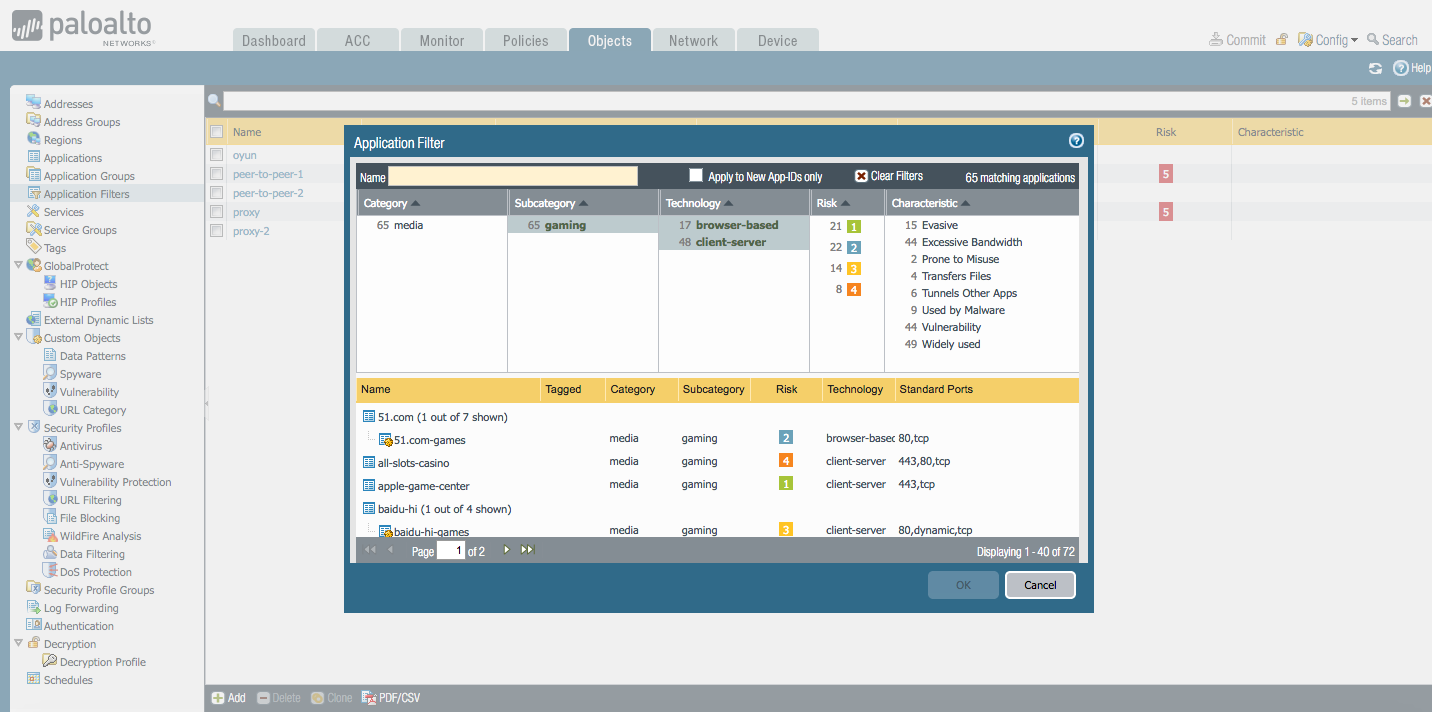Jump to last page in dialog pager
The image size is (1432, 712).
[528, 550]
